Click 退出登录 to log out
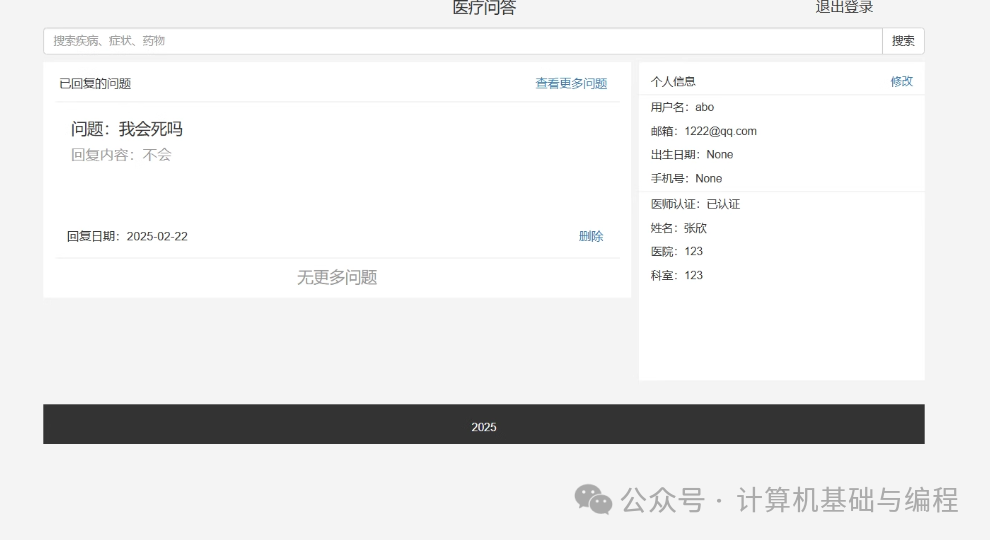The image size is (990, 540). [844, 7]
